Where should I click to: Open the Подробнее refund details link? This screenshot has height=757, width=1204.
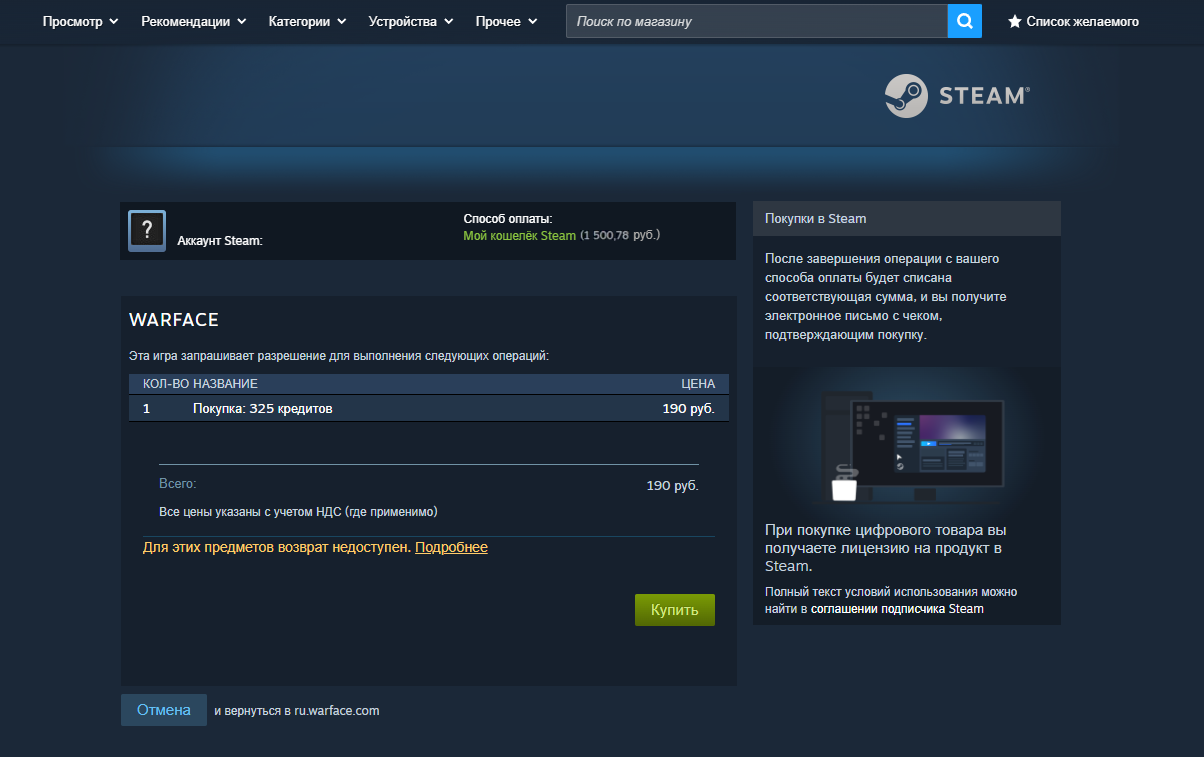(x=451, y=547)
